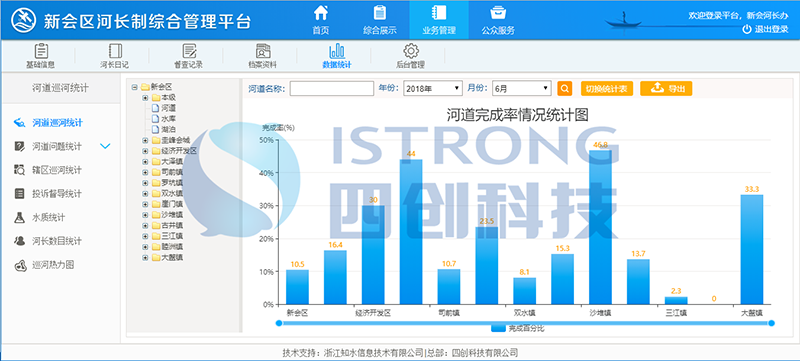Select 古井镇 in the tree
800x361 pixels.
(x=172, y=225)
